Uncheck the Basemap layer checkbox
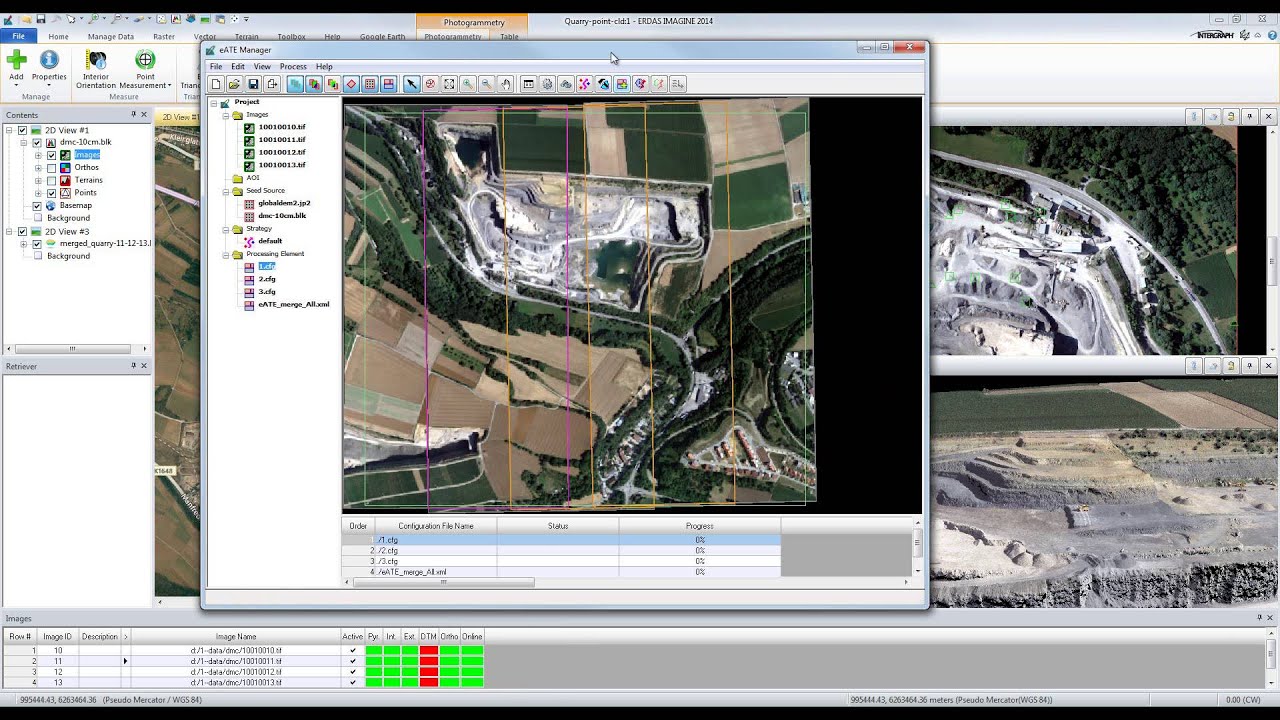 point(37,206)
